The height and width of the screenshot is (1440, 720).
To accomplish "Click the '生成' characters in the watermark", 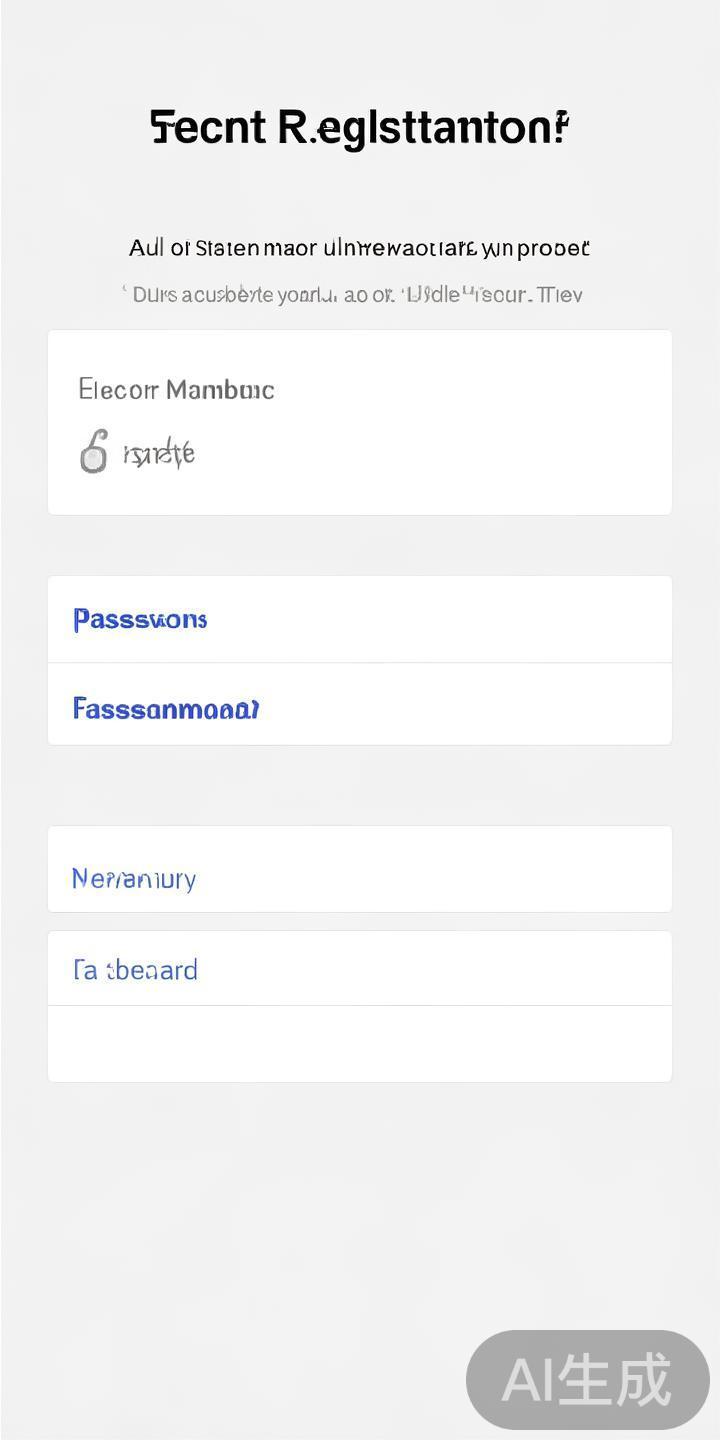I will [615, 1380].
